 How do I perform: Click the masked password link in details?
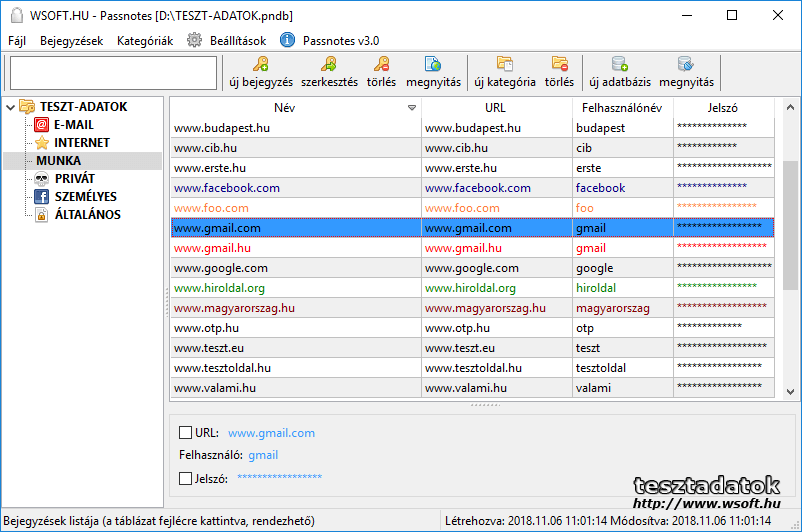pyautogui.click(x=279, y=477)
